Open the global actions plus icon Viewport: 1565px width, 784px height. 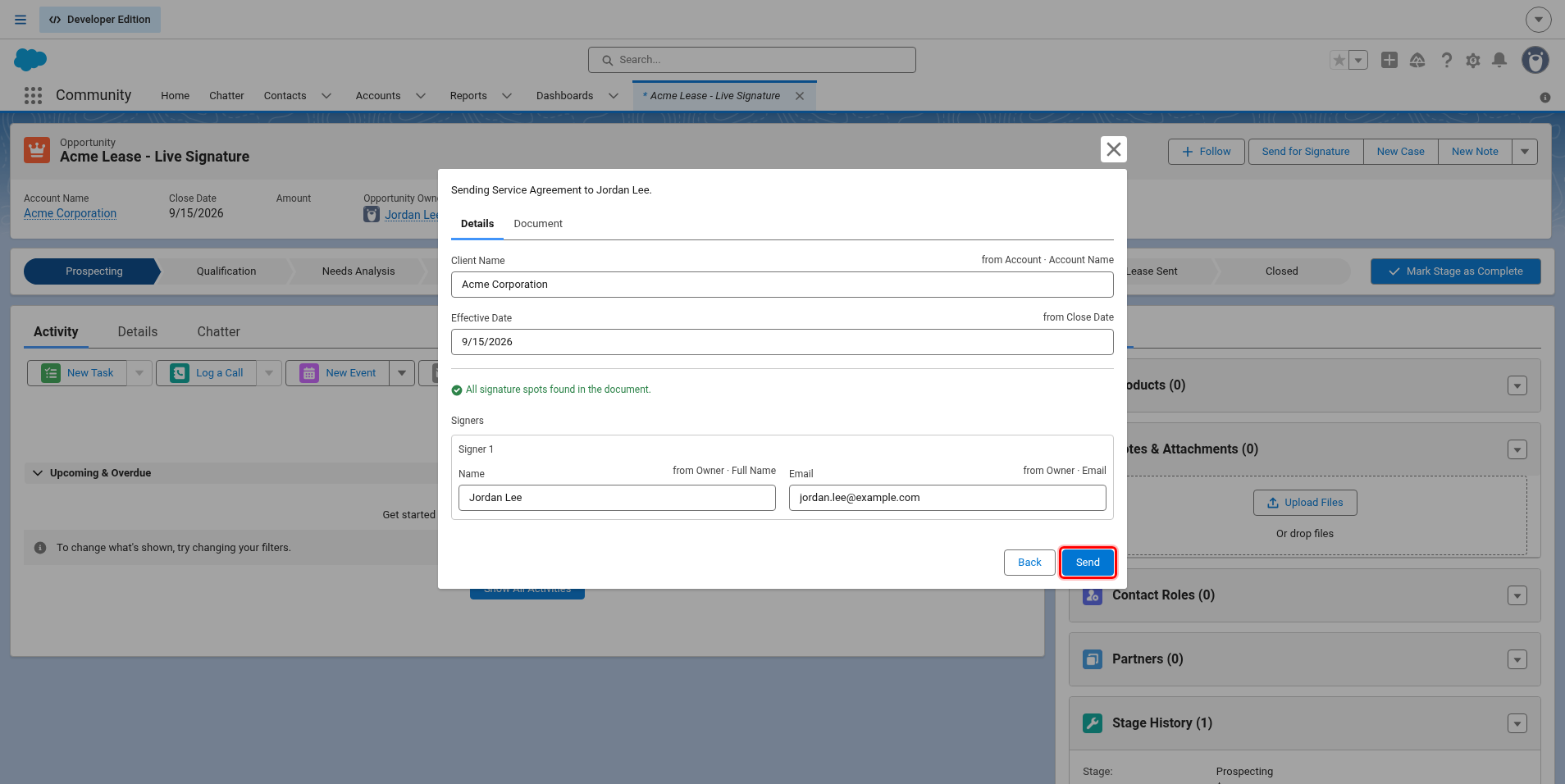[1389, 60]
